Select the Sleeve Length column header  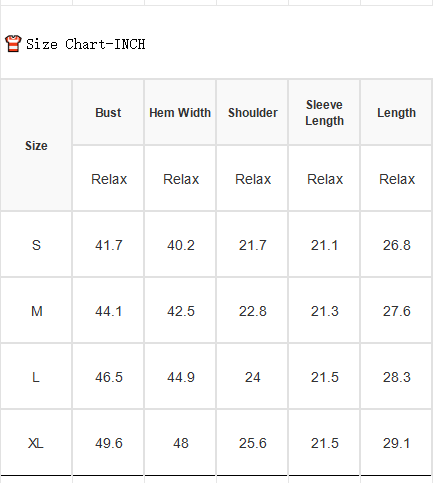point(324,113)
